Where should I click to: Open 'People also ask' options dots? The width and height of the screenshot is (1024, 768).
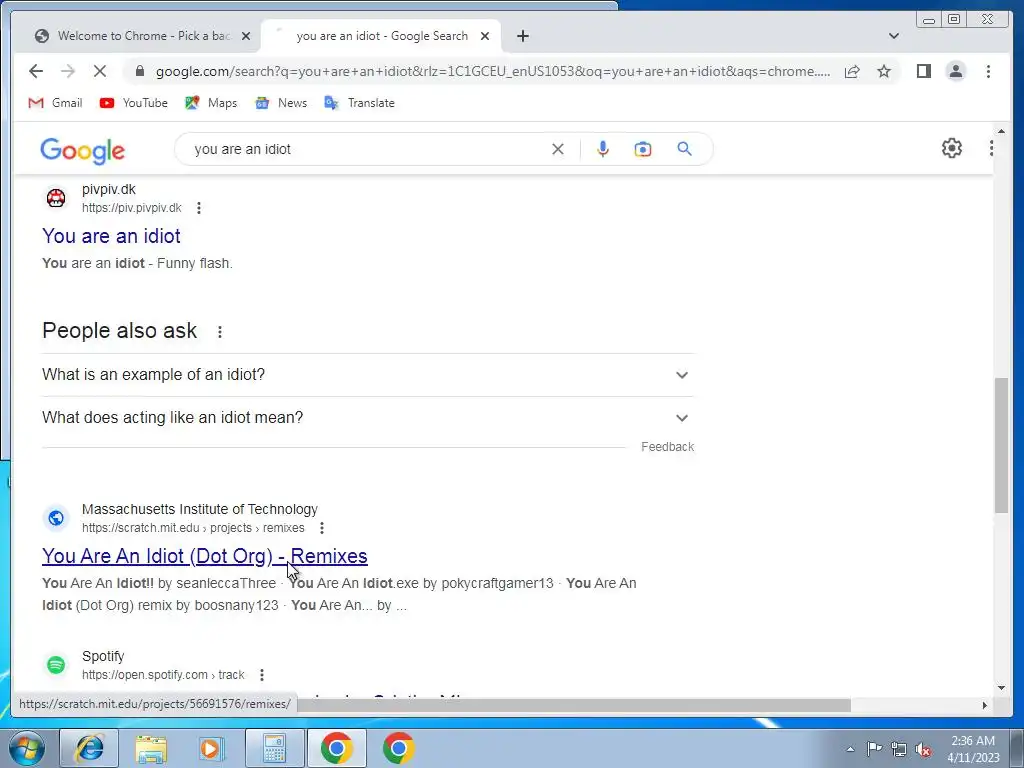pyautogui.click(x=219, y=332)
